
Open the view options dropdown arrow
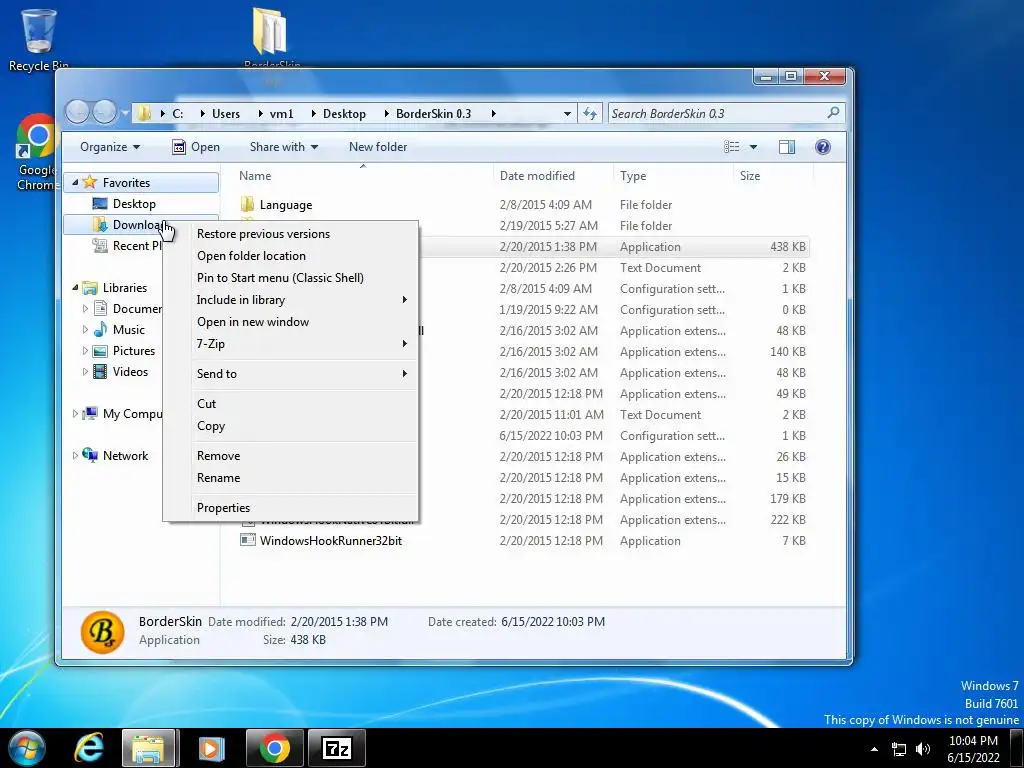(753, 147)
